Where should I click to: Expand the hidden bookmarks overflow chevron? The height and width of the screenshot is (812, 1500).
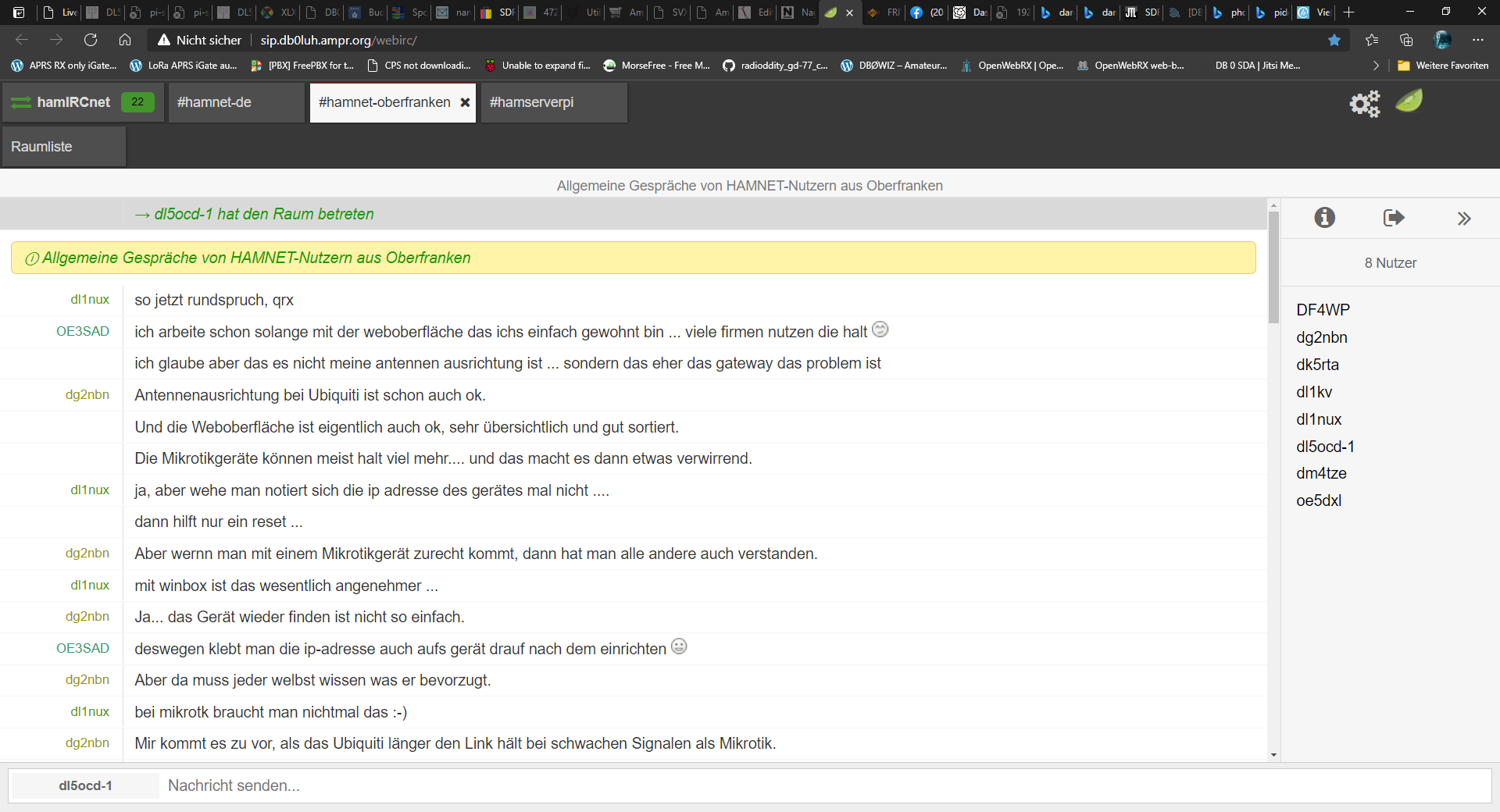pos(1376,66)
